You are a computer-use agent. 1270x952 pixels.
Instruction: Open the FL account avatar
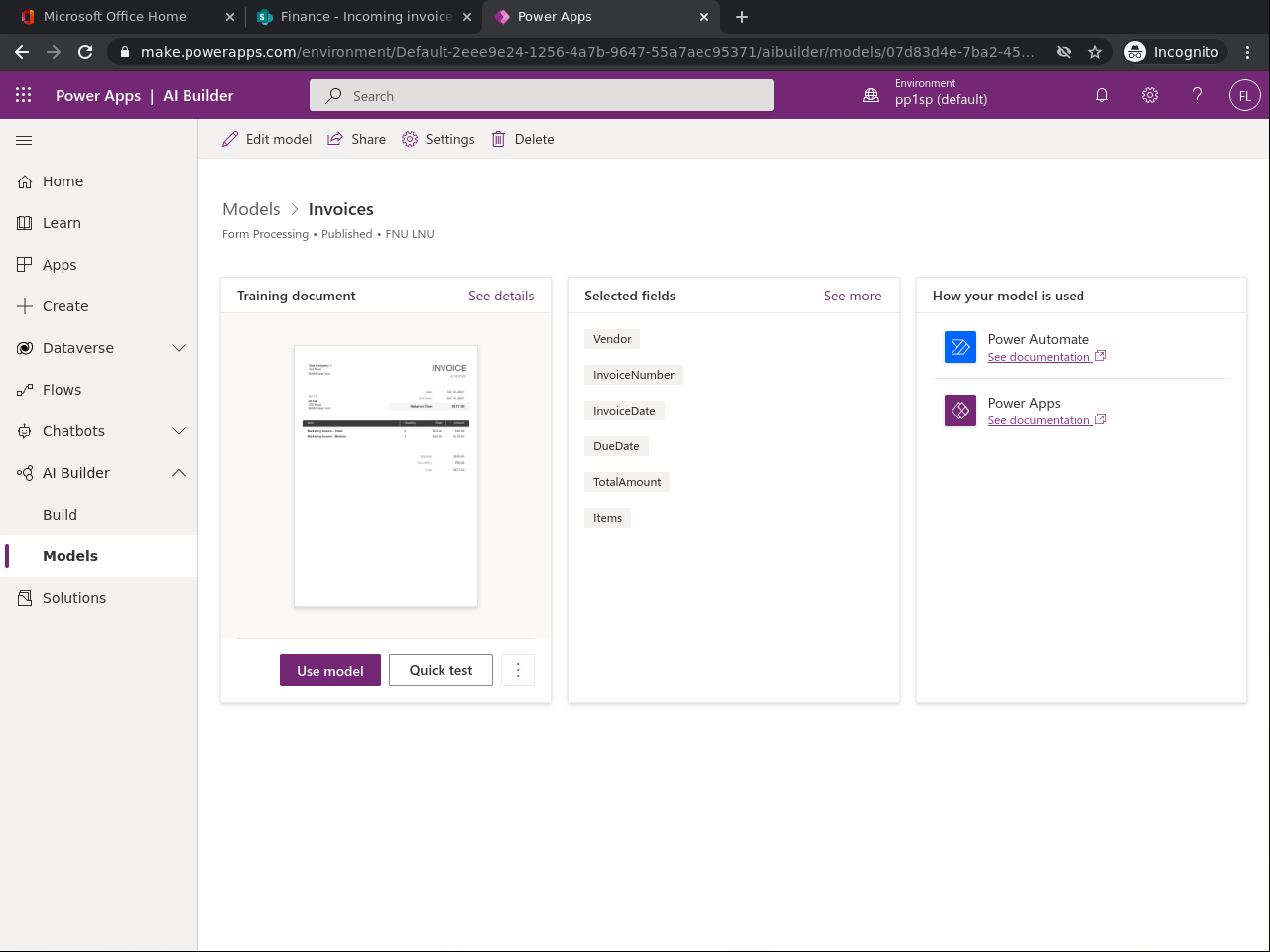click(1245, 95)
